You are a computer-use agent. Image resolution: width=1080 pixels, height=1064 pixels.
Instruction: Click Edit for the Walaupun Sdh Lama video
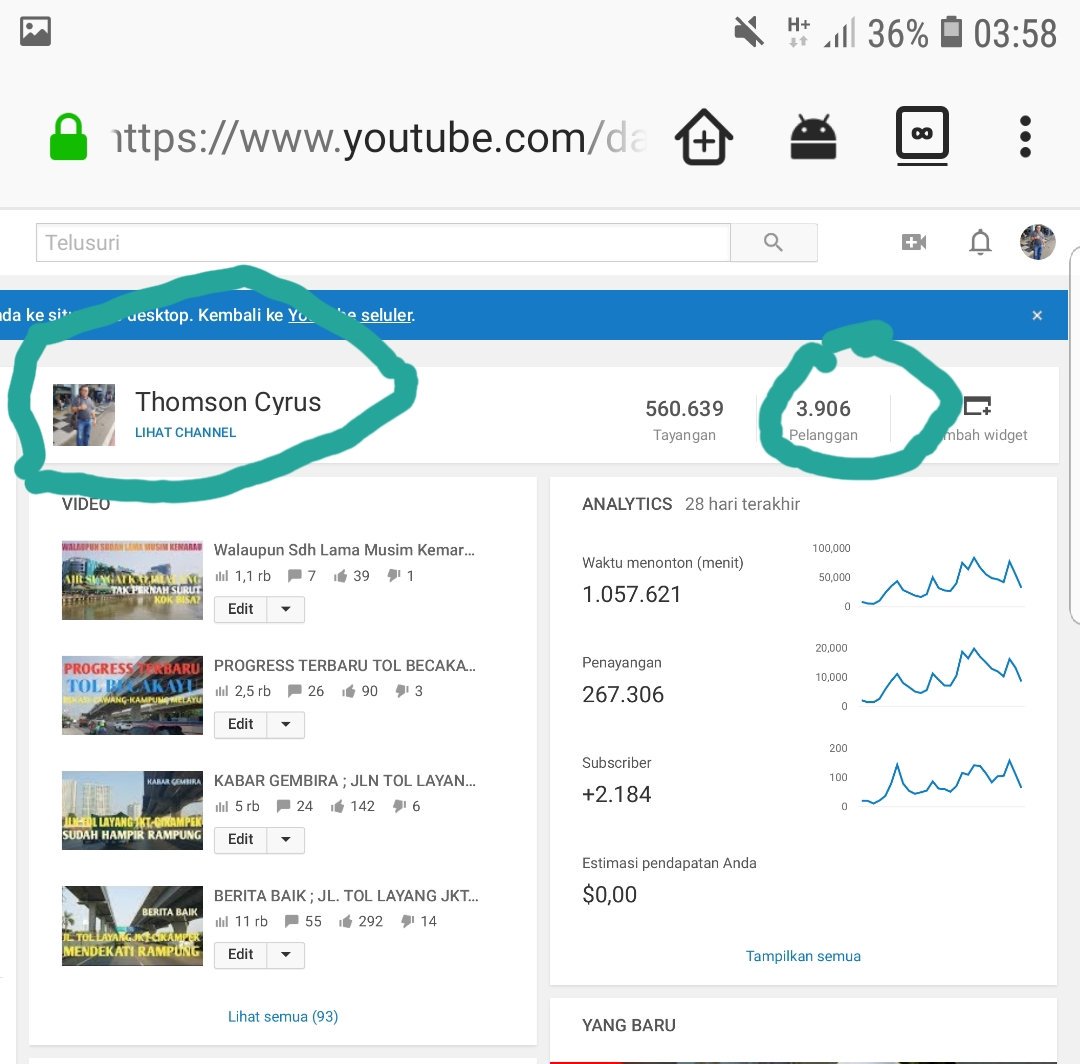coord(240,609)
